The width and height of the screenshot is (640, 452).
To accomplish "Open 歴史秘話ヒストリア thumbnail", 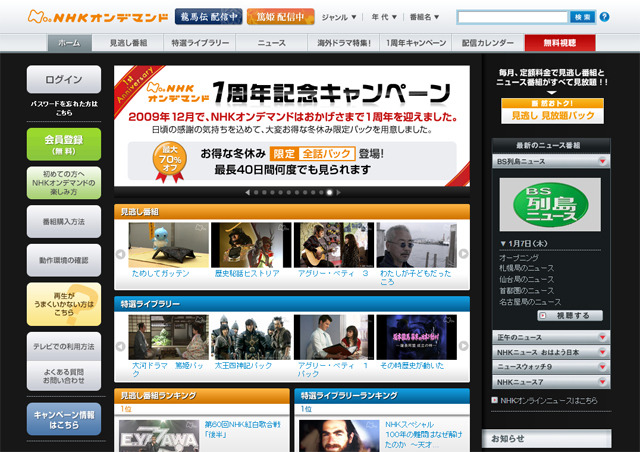I will tap(251, 245).
